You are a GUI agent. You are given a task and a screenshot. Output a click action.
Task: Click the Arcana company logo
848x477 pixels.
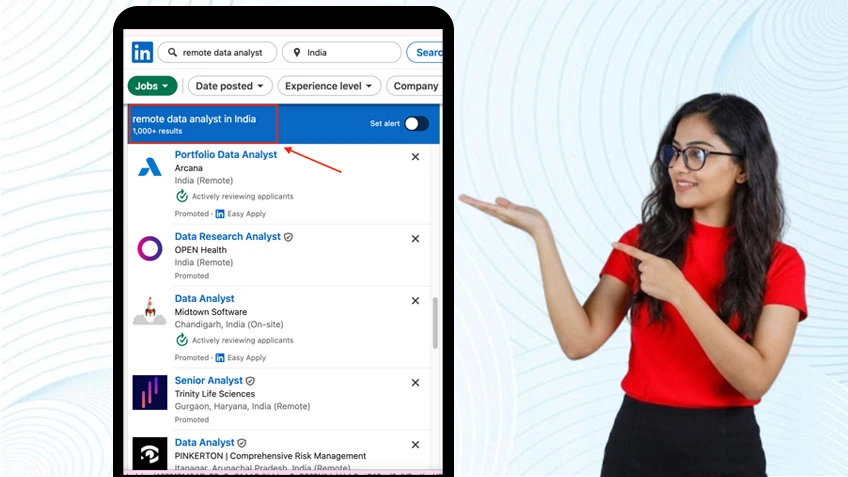(150, 167)
